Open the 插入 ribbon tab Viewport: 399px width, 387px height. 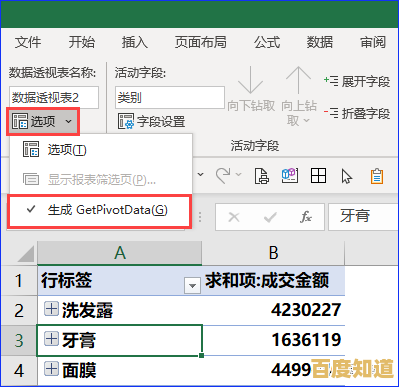point(135,42)
